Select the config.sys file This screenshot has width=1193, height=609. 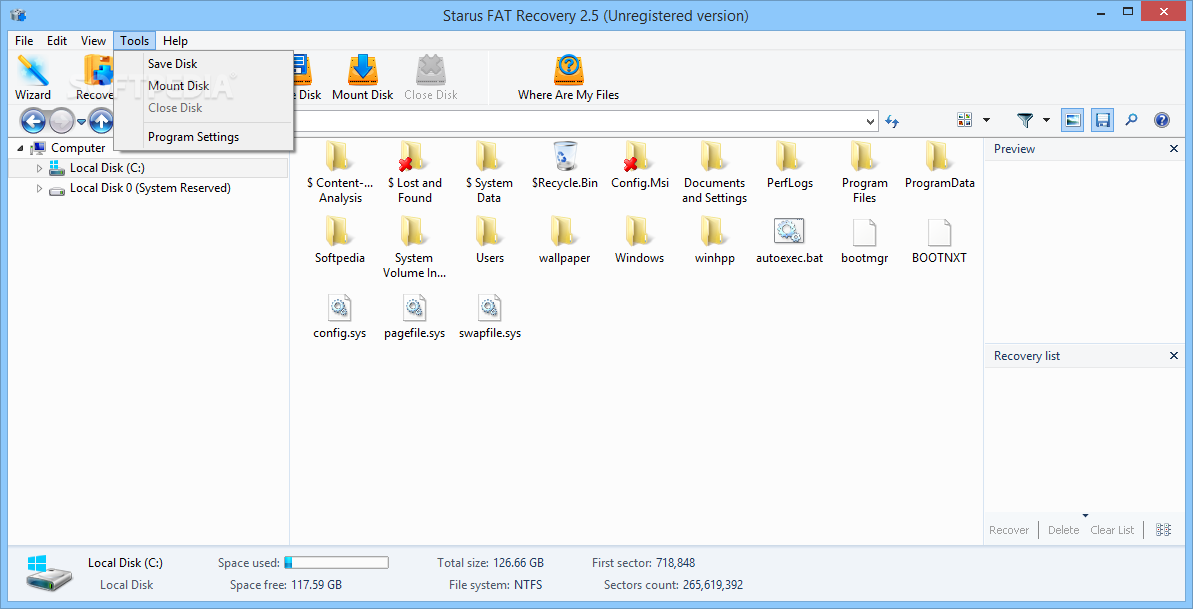tap(339, 316)
